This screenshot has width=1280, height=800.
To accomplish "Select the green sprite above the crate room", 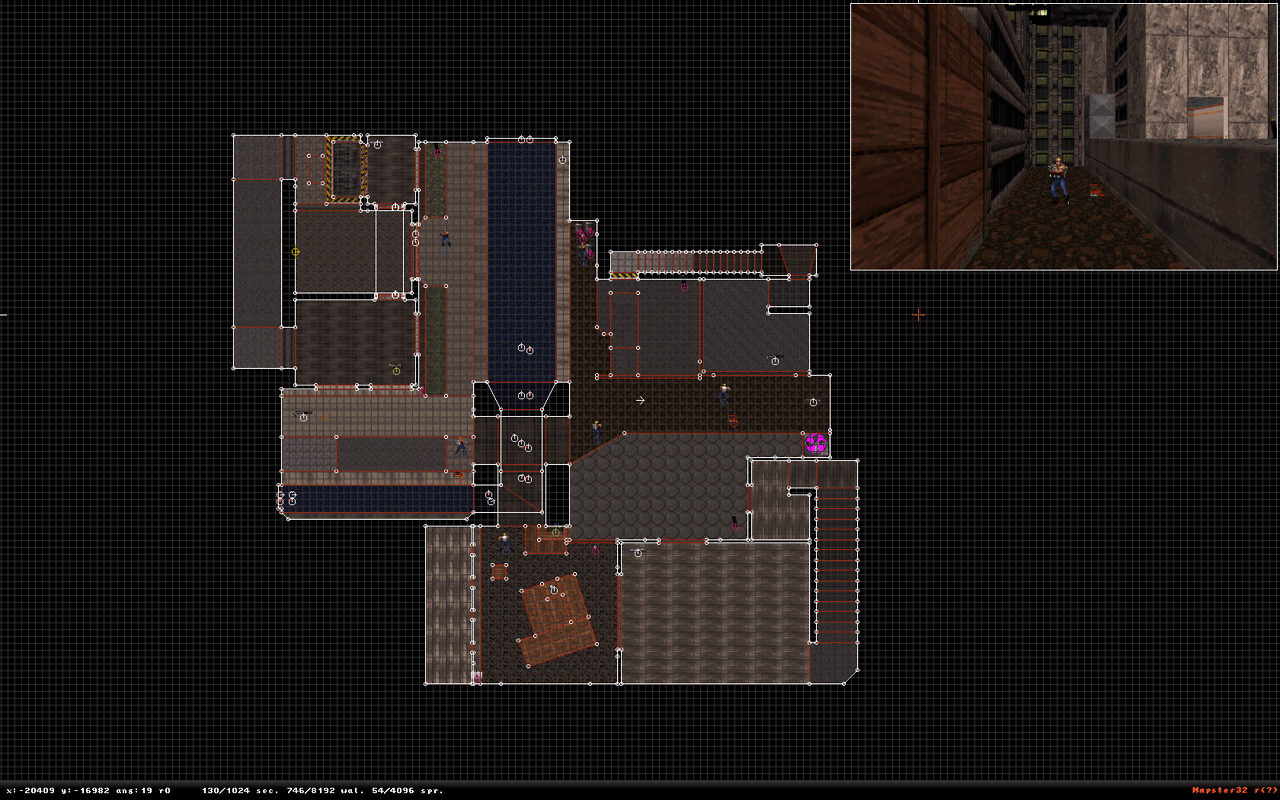I will (555, 533).
